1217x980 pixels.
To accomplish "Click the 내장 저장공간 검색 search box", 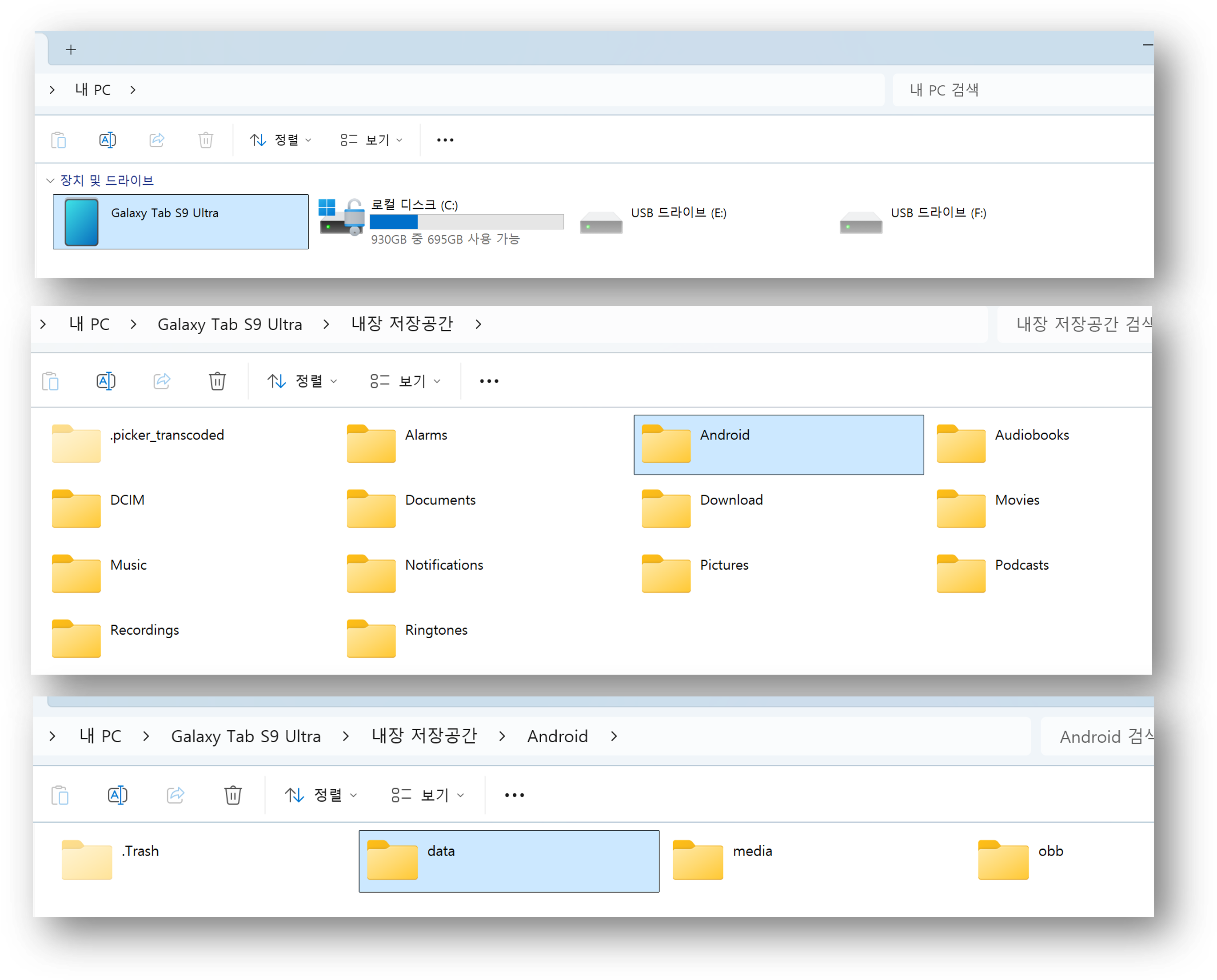I will (1075, 324).
